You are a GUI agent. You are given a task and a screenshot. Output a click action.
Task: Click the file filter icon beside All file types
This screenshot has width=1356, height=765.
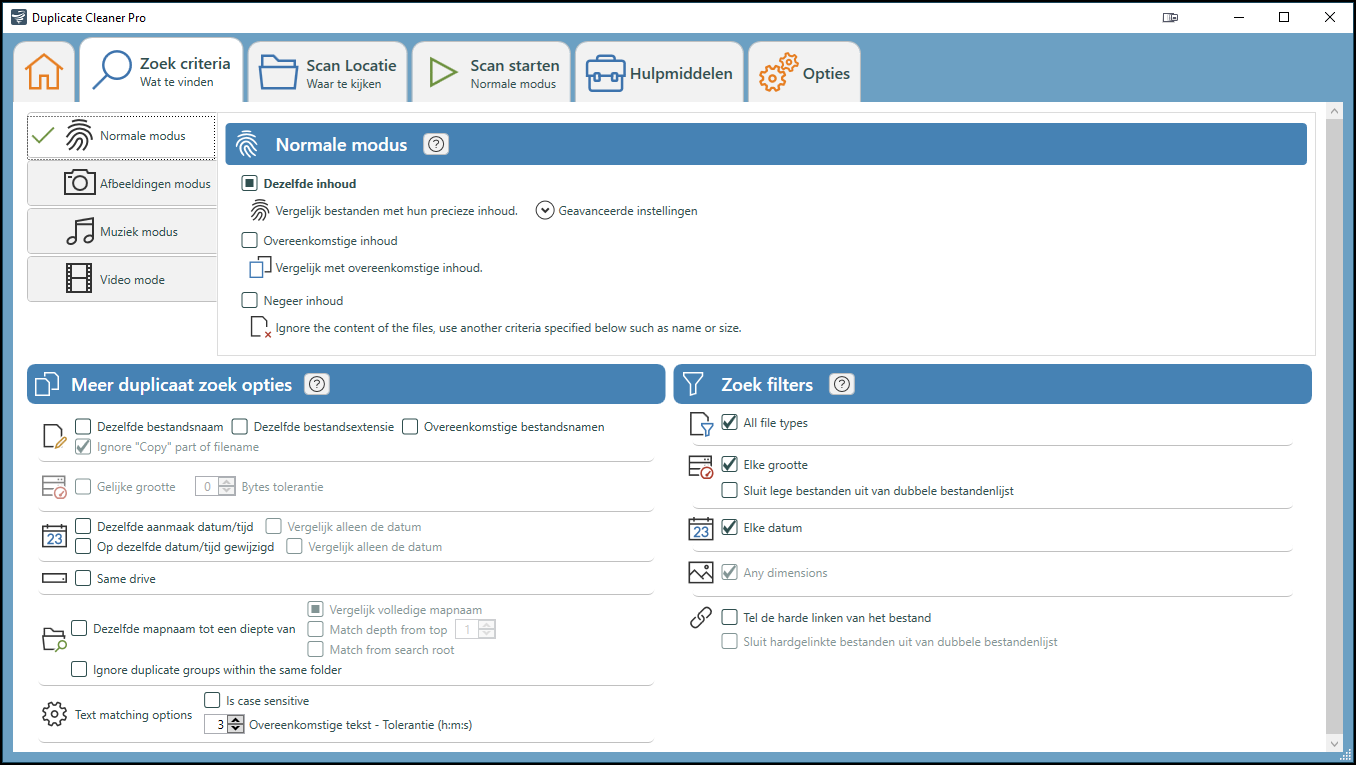(702, 424)
